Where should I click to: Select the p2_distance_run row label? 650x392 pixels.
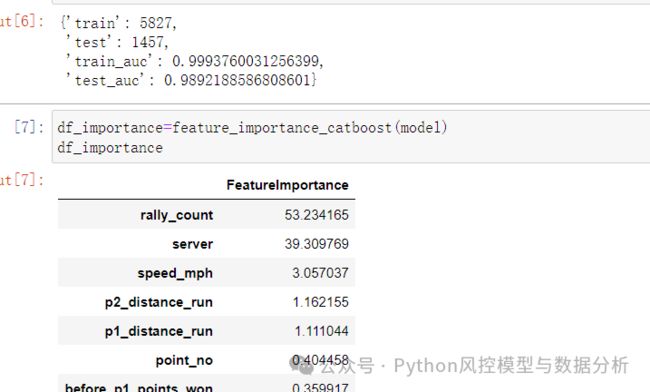159,302
